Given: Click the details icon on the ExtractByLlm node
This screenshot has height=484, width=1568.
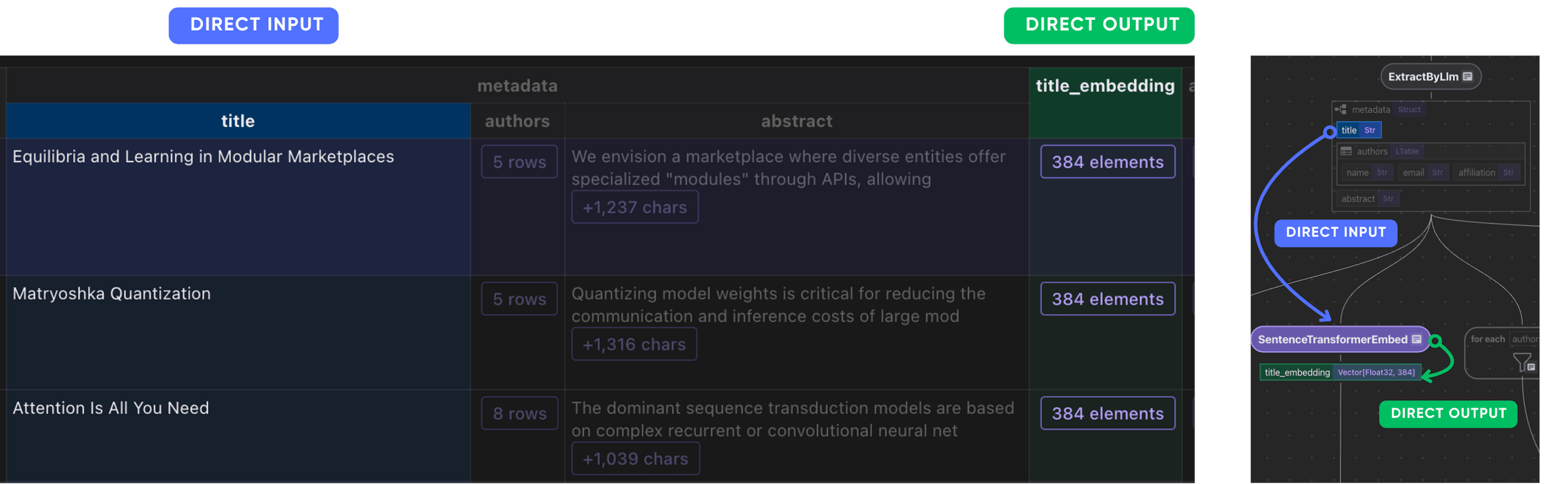Looking at the screenshot, I should click(x=1468, y=77).
